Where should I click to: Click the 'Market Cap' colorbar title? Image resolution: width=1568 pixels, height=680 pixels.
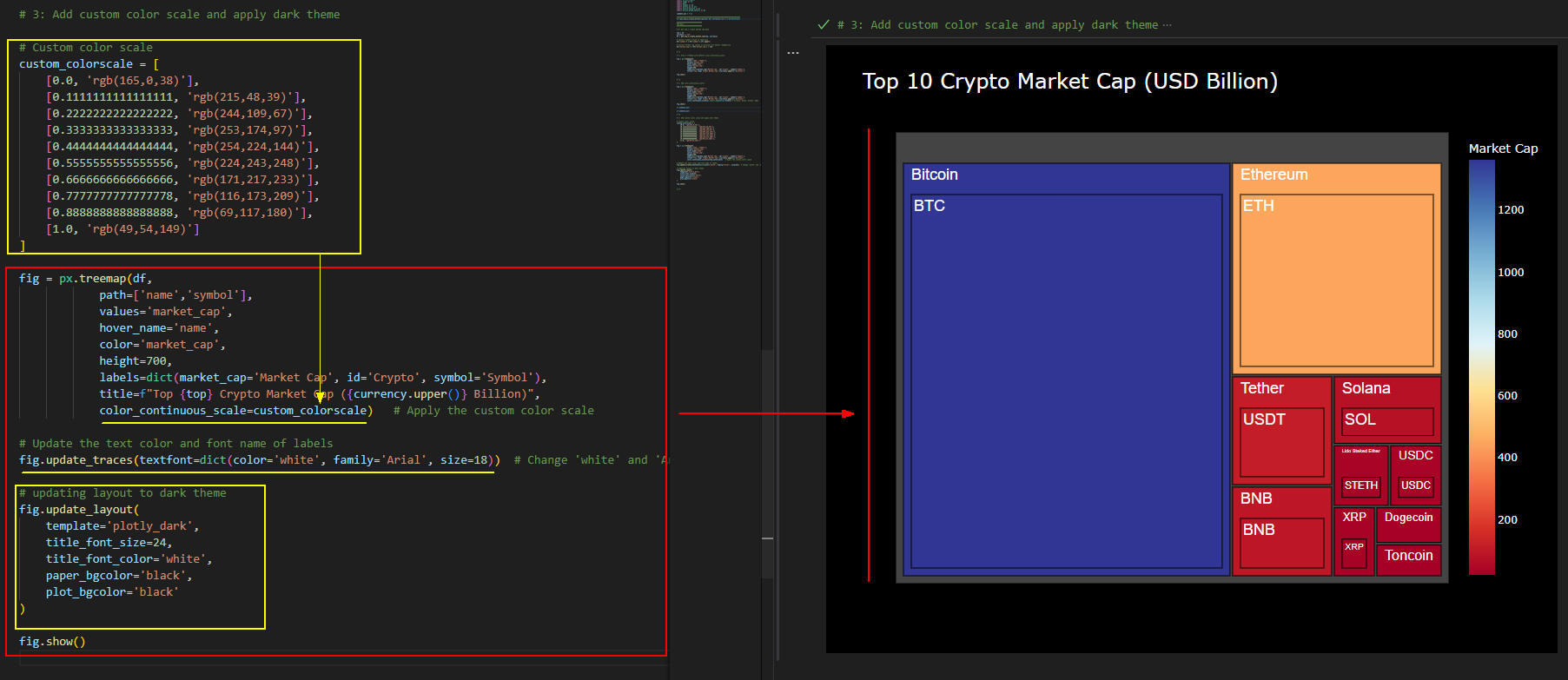tap(1503, 149)
